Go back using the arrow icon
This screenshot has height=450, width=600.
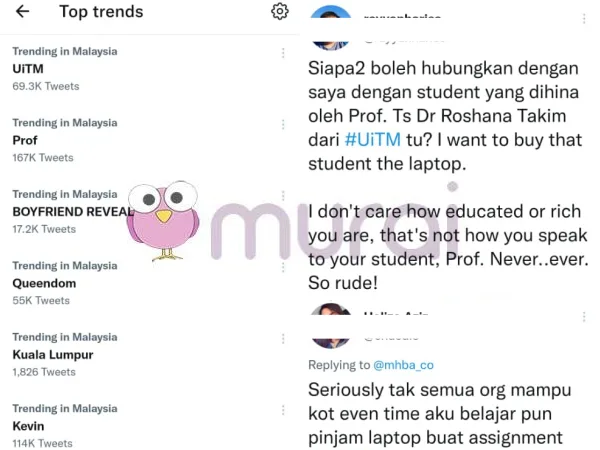pyautogui.click(x=23, y=11)
